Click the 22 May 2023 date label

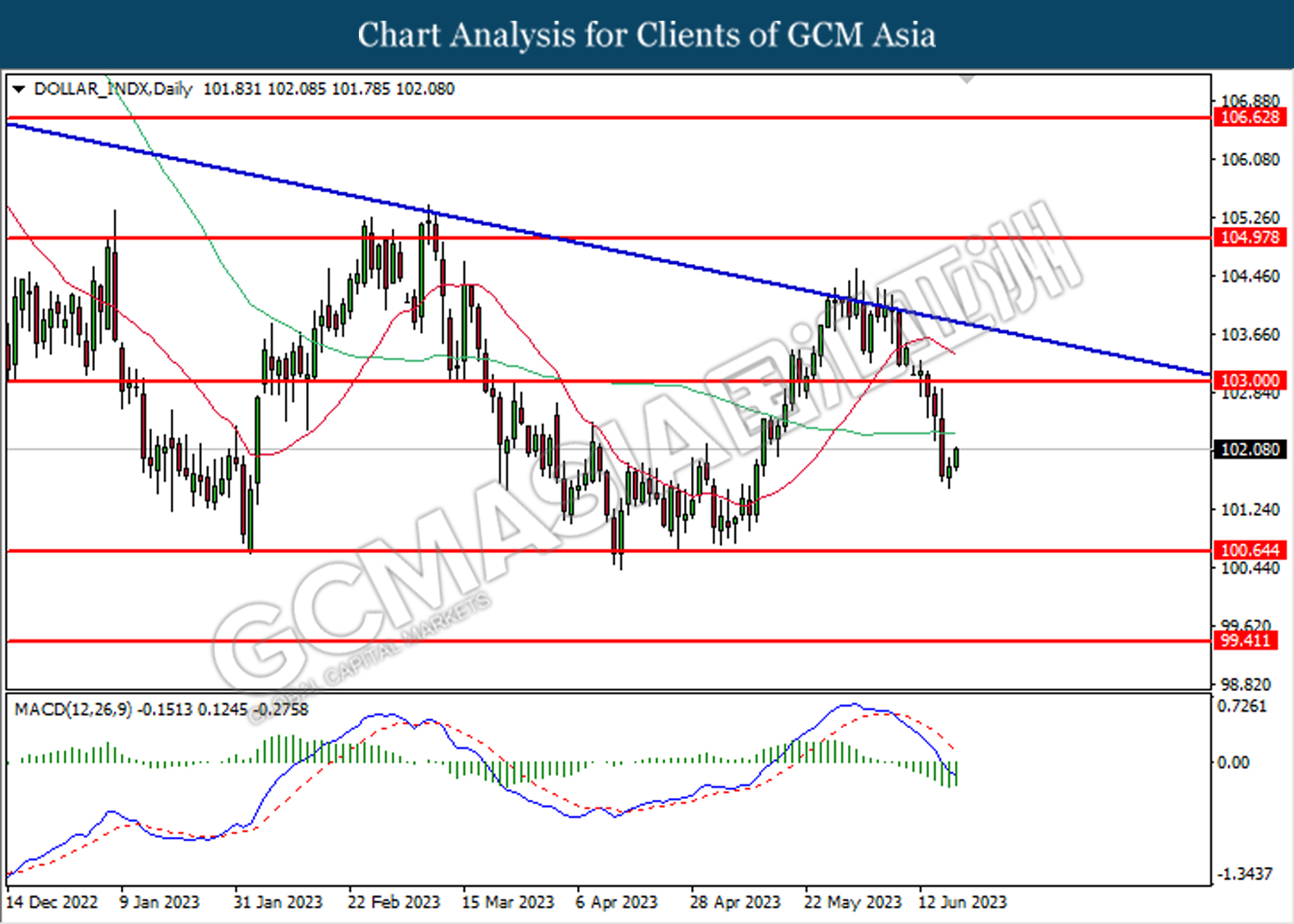(x=852, y=902)
